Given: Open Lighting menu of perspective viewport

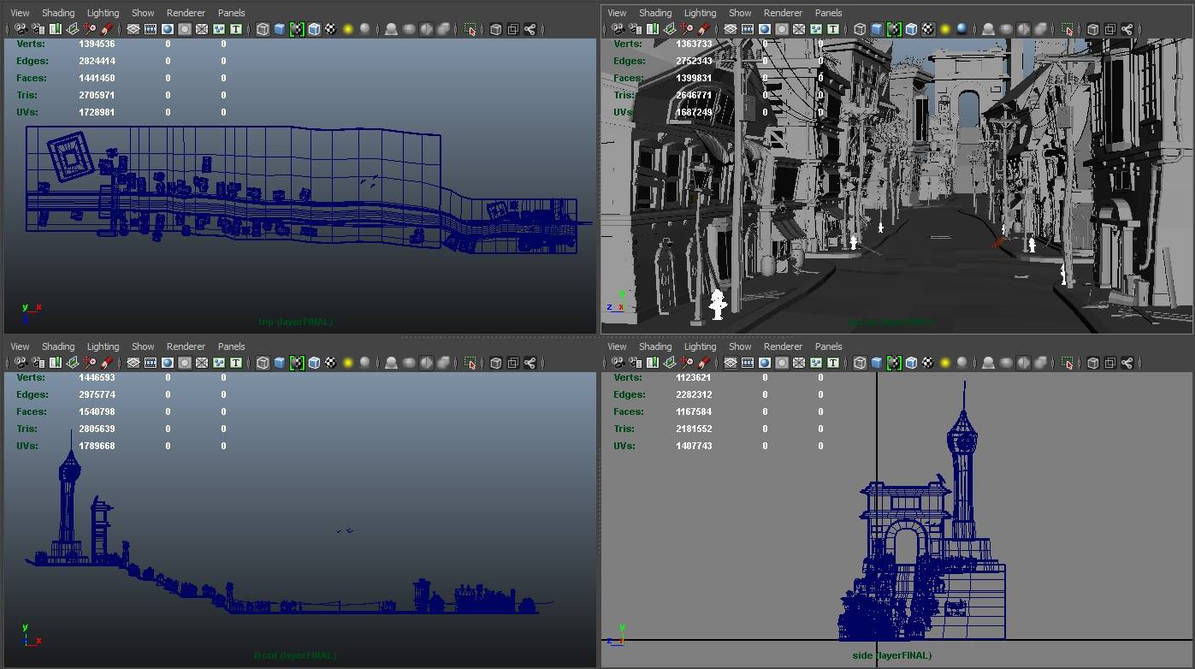Looking at the screenshot, I should point(700,13).
